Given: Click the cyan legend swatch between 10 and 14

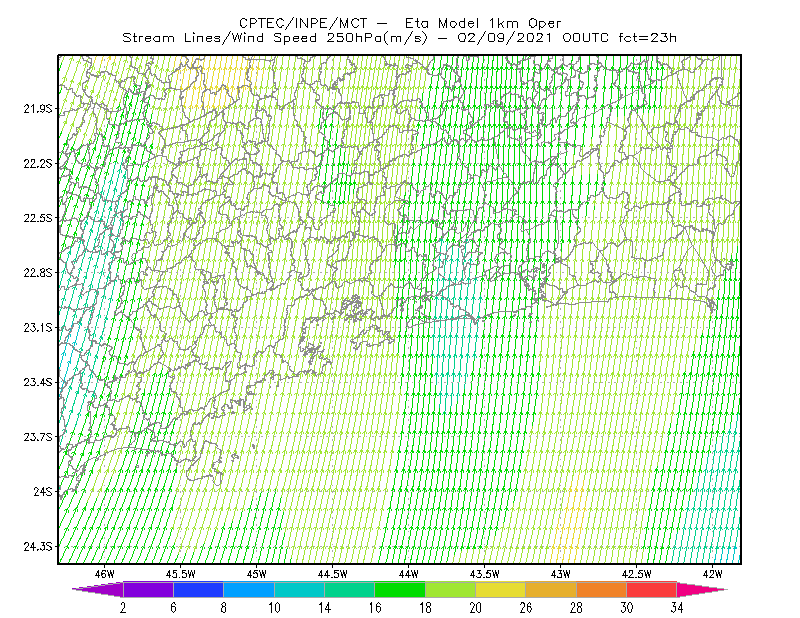Looking at the screenshot, I should click(299, 589).
